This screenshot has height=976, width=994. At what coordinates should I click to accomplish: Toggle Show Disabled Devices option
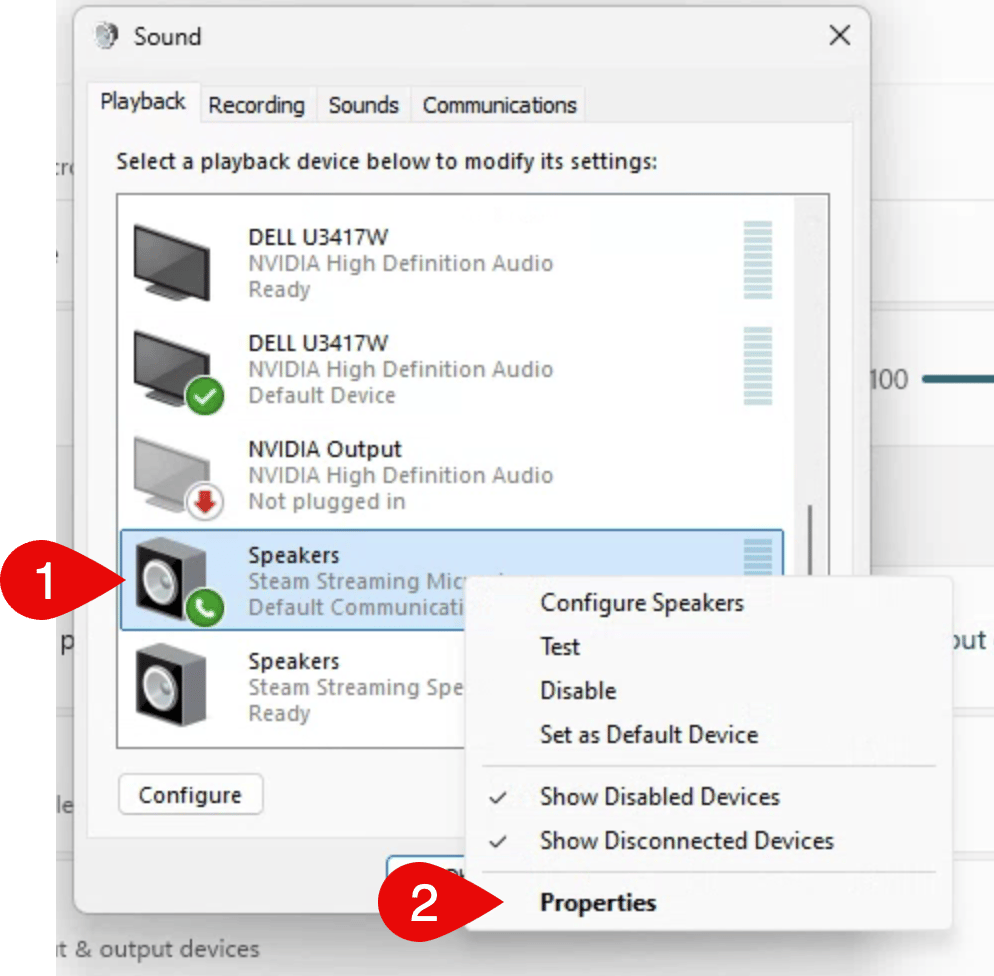pyautogui.click(x=660, y=797)
